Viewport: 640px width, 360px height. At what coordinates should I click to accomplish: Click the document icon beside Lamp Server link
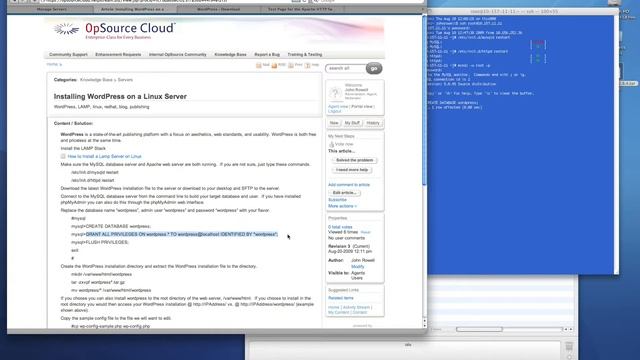pos(63,156)
